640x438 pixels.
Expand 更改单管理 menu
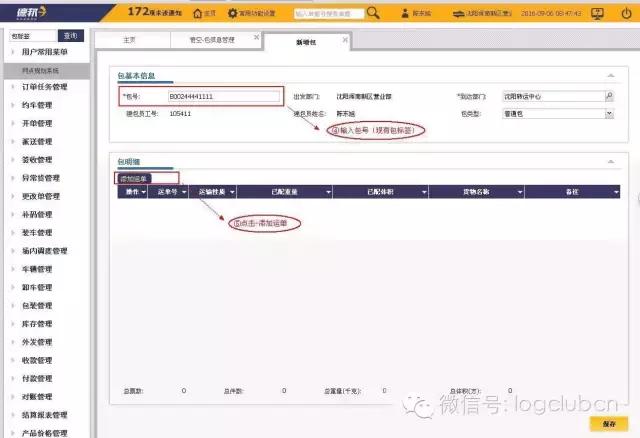[x=40, y=196]
